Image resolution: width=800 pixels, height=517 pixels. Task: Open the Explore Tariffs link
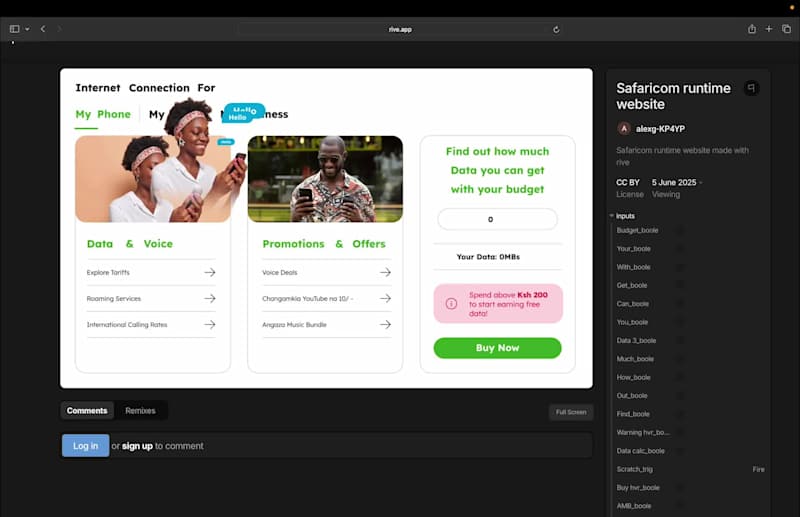coord(108,273)
